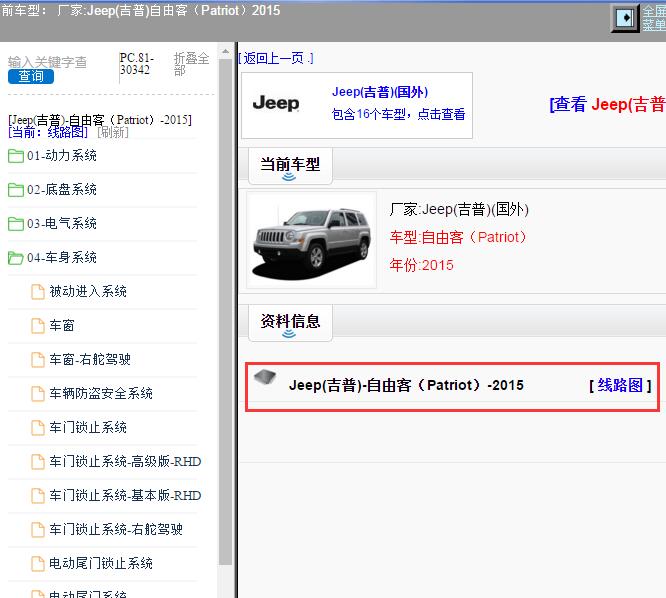
Task: Click the 查询 search button
Action: click(31, 76)
